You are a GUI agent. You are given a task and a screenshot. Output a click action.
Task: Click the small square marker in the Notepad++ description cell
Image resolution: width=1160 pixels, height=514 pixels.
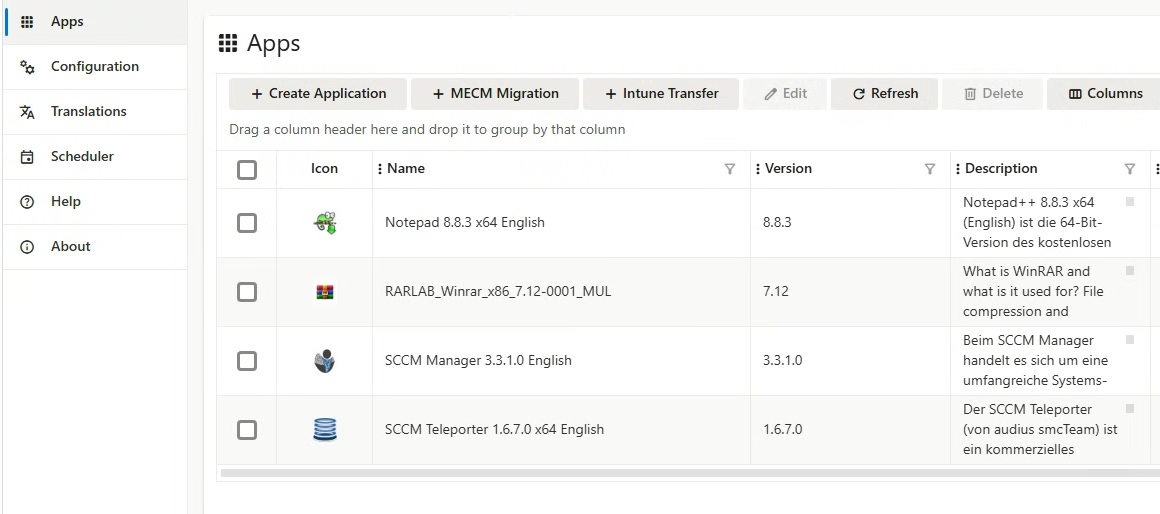click(1130, 201)
